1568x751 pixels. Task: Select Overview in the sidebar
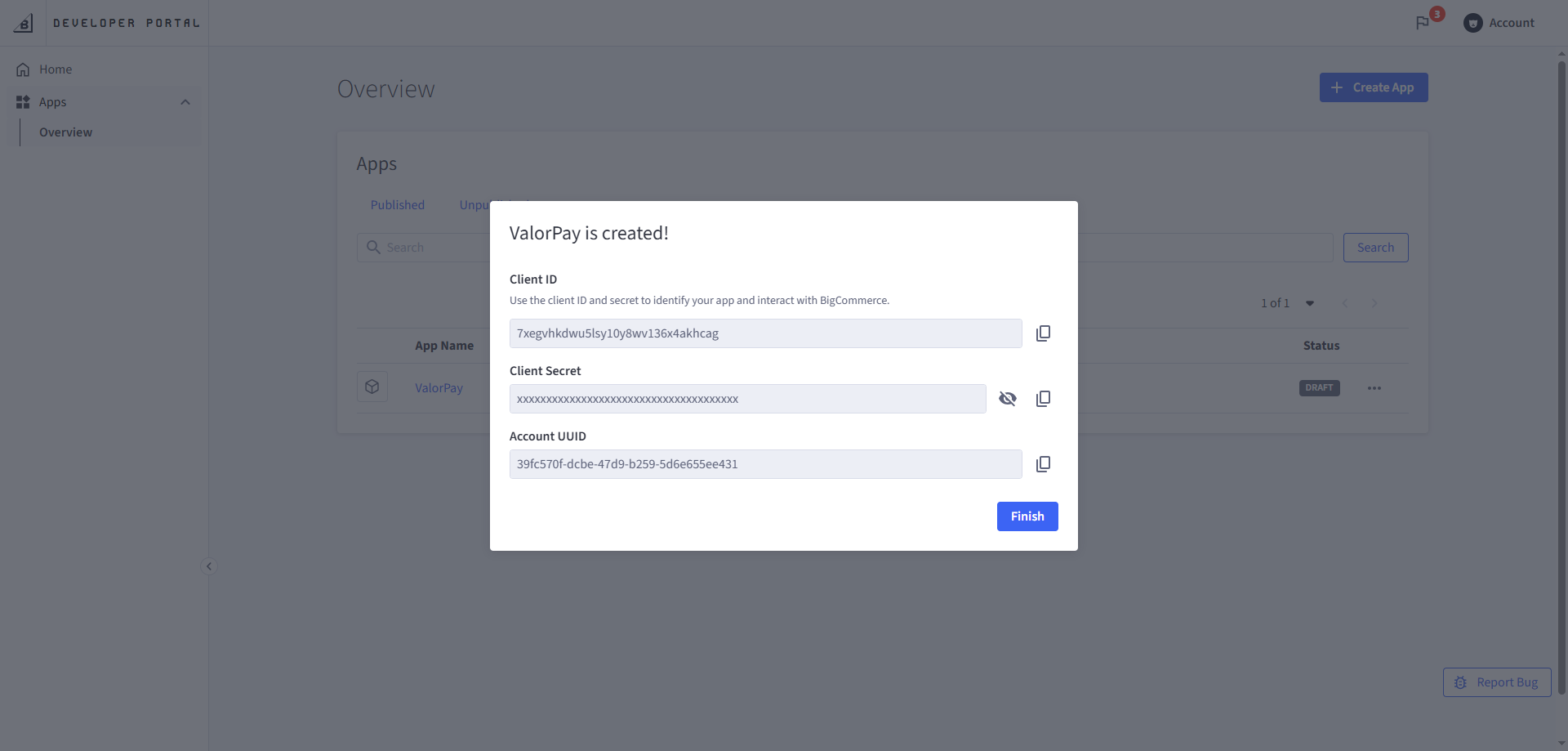tap(65, 132)
